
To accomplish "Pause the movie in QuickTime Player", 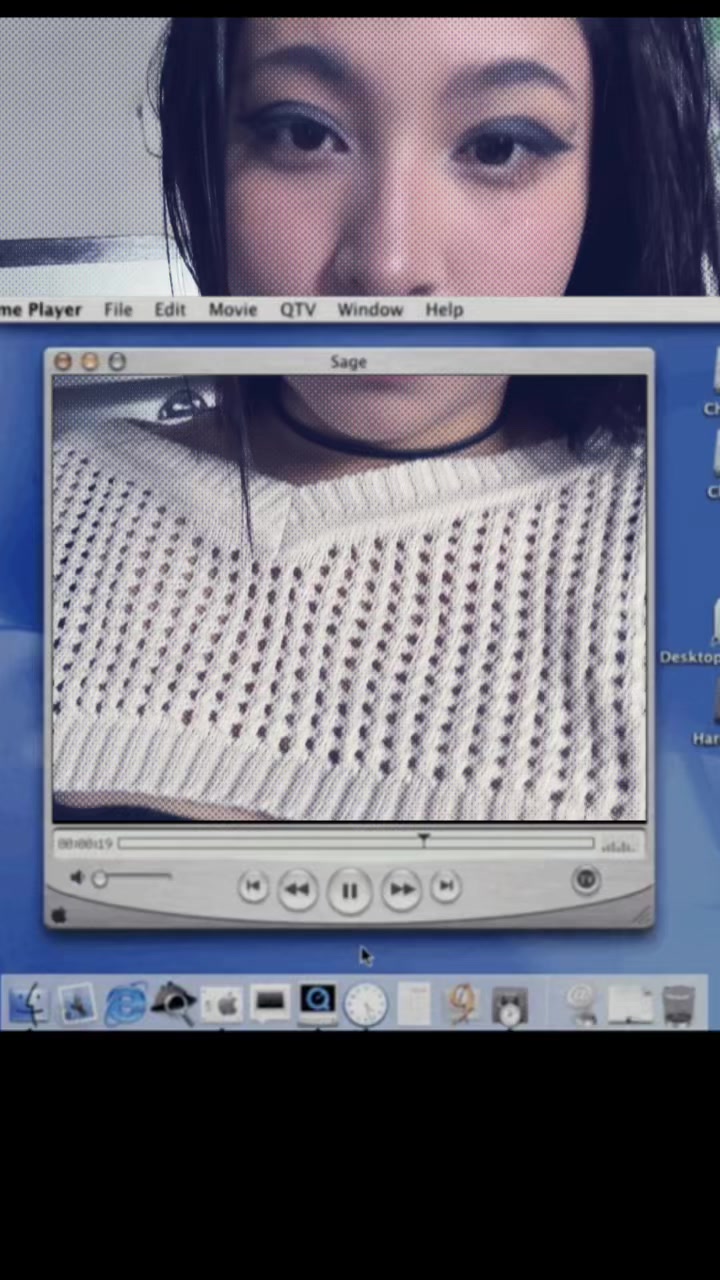I will [349, 890].
